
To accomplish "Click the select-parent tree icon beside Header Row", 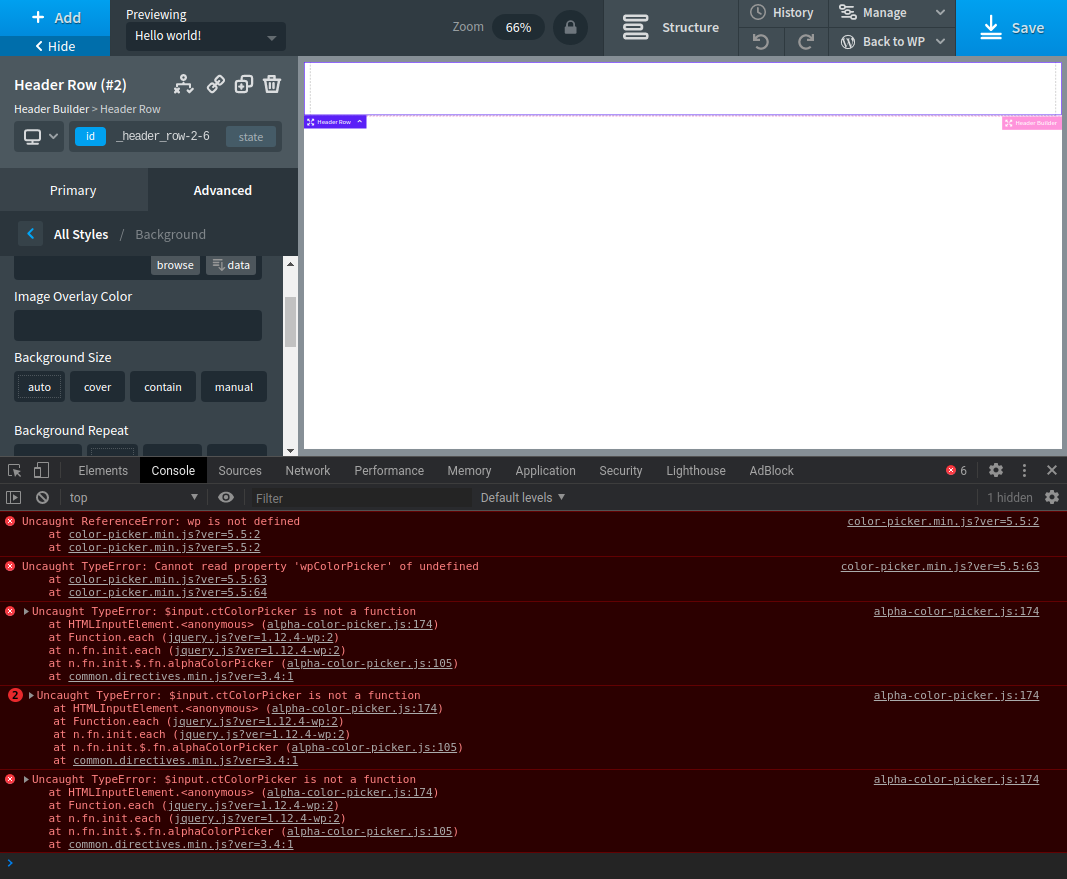I will [x=184, y=84].
